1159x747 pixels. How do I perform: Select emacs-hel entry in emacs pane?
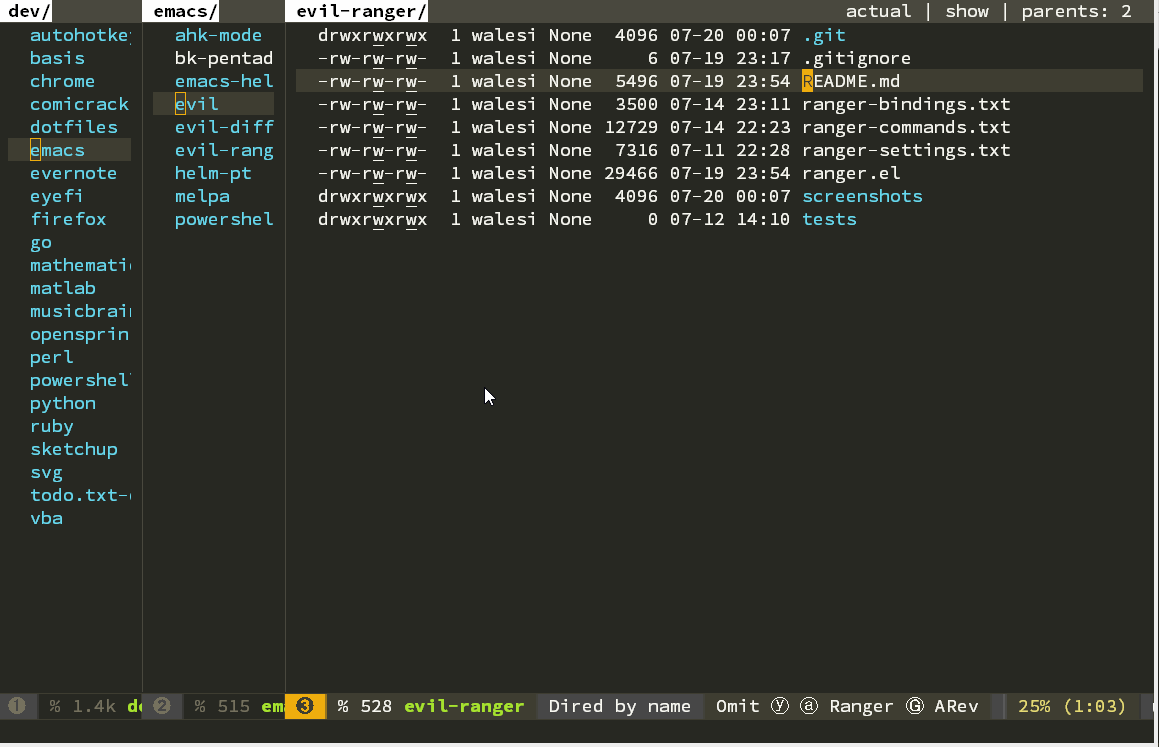point(224,81)
